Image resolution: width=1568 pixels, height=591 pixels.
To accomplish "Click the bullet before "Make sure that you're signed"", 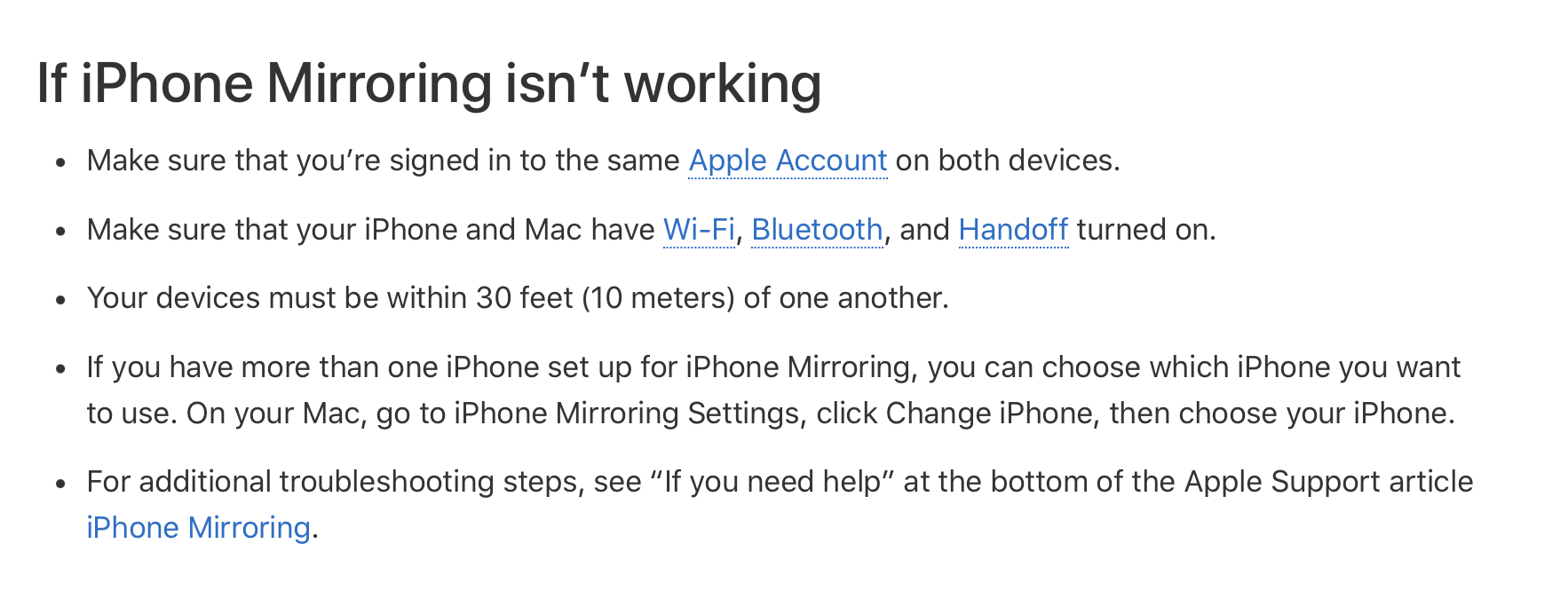I will (60, 162).
